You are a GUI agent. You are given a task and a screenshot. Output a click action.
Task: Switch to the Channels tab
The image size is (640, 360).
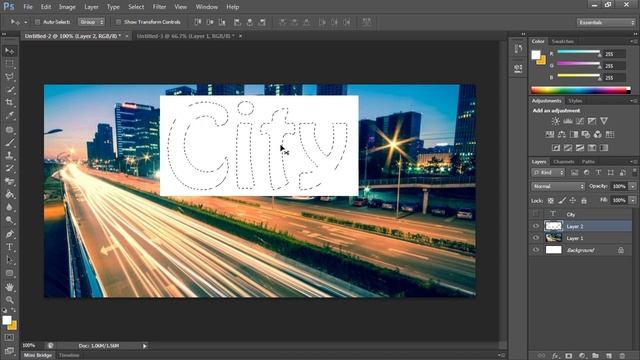(564, 162)
